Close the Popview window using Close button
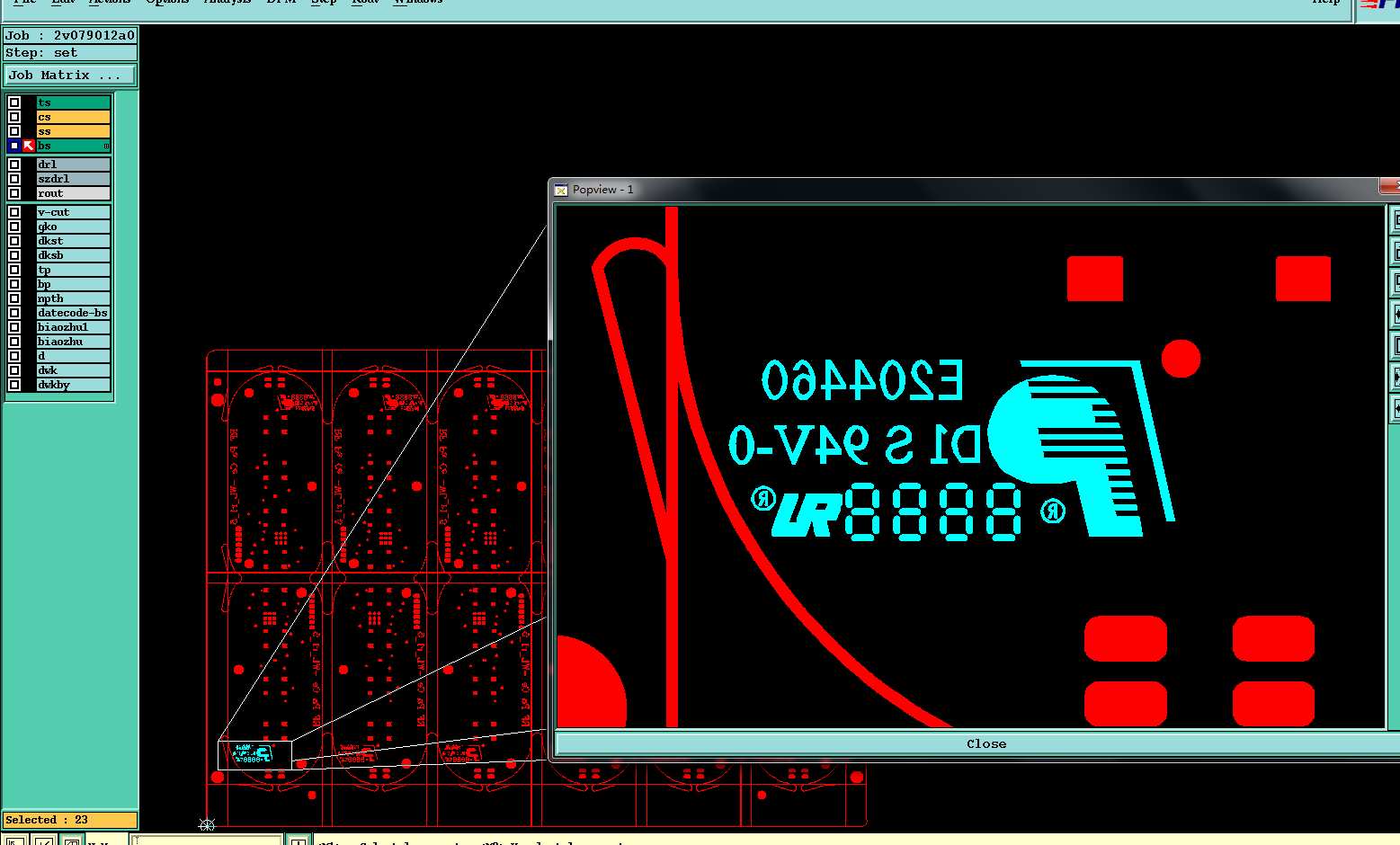This screenshot has width=1400, height=845. coord(985,743)
